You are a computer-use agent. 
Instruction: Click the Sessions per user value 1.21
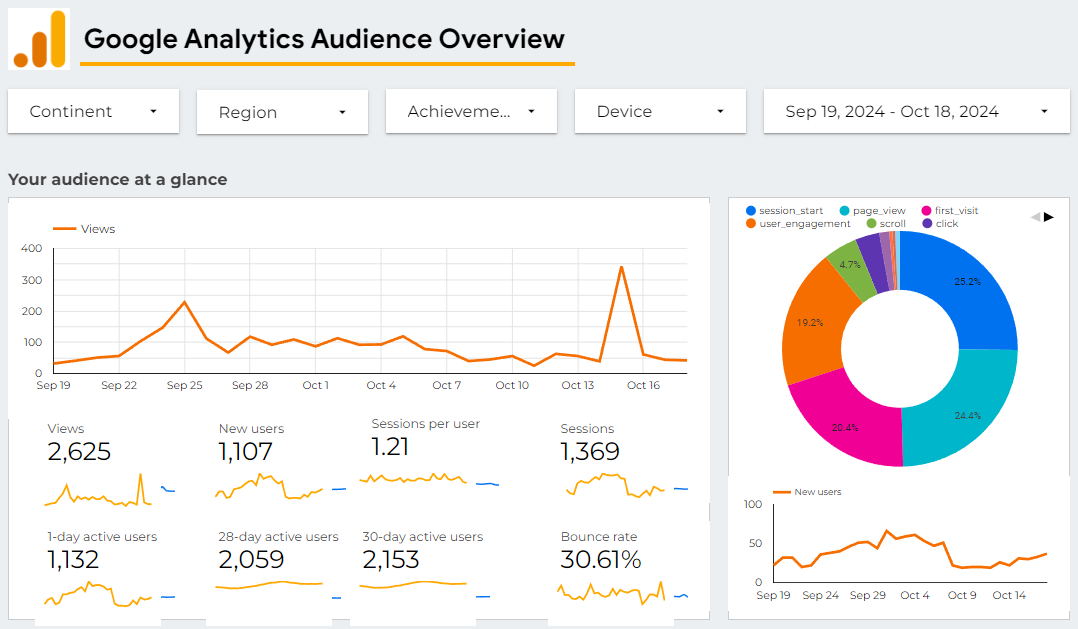pos(390,447)
